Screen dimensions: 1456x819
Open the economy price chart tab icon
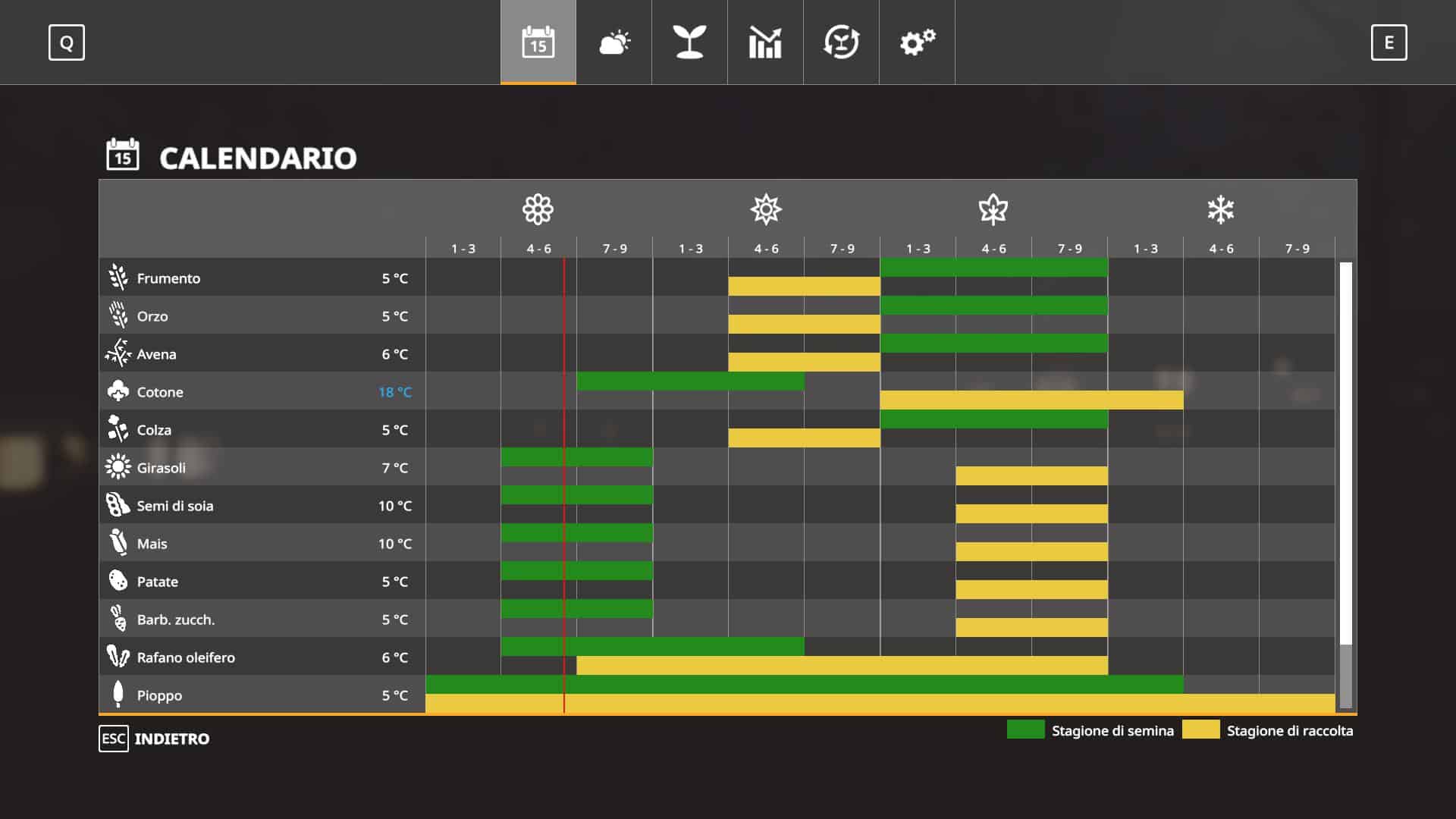point(765,42)
